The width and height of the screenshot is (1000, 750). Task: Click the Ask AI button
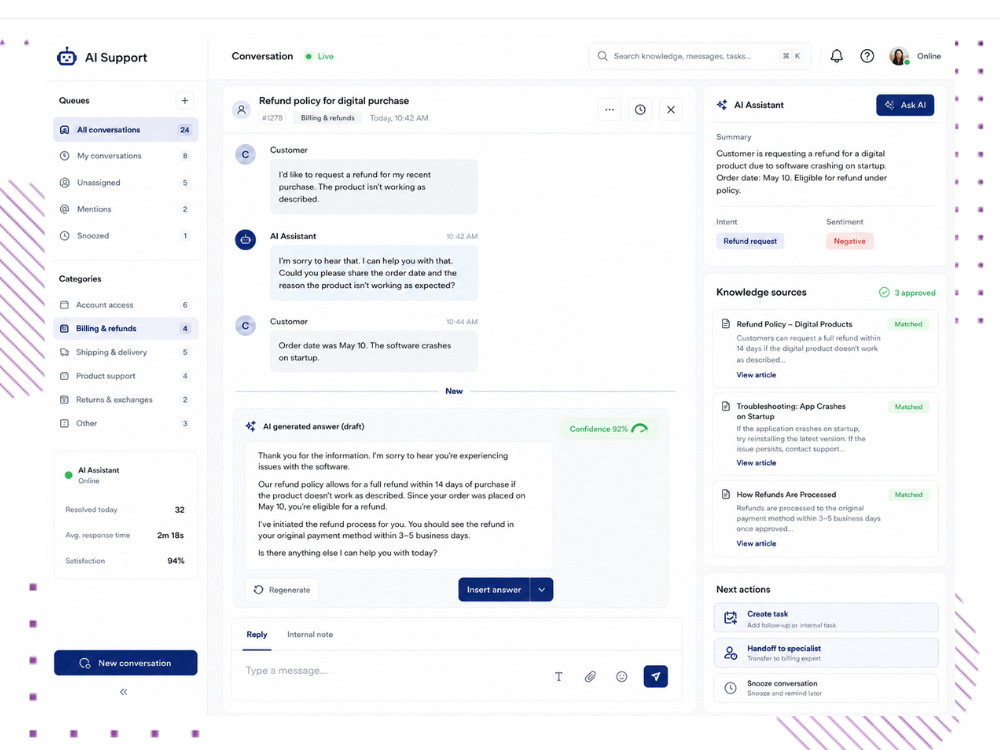click(x=905, y=105)
